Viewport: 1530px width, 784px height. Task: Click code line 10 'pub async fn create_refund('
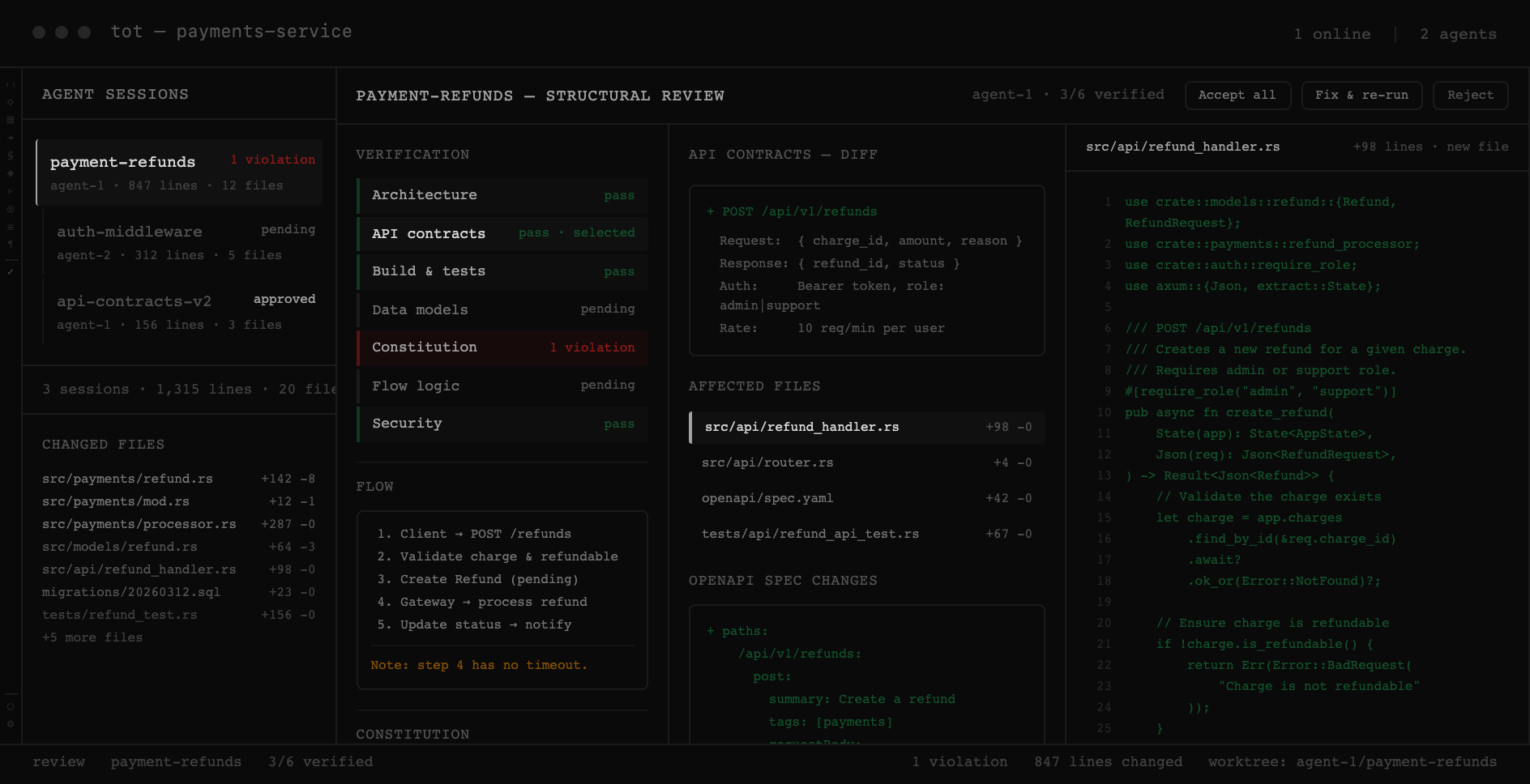(x=1229, y=412)
